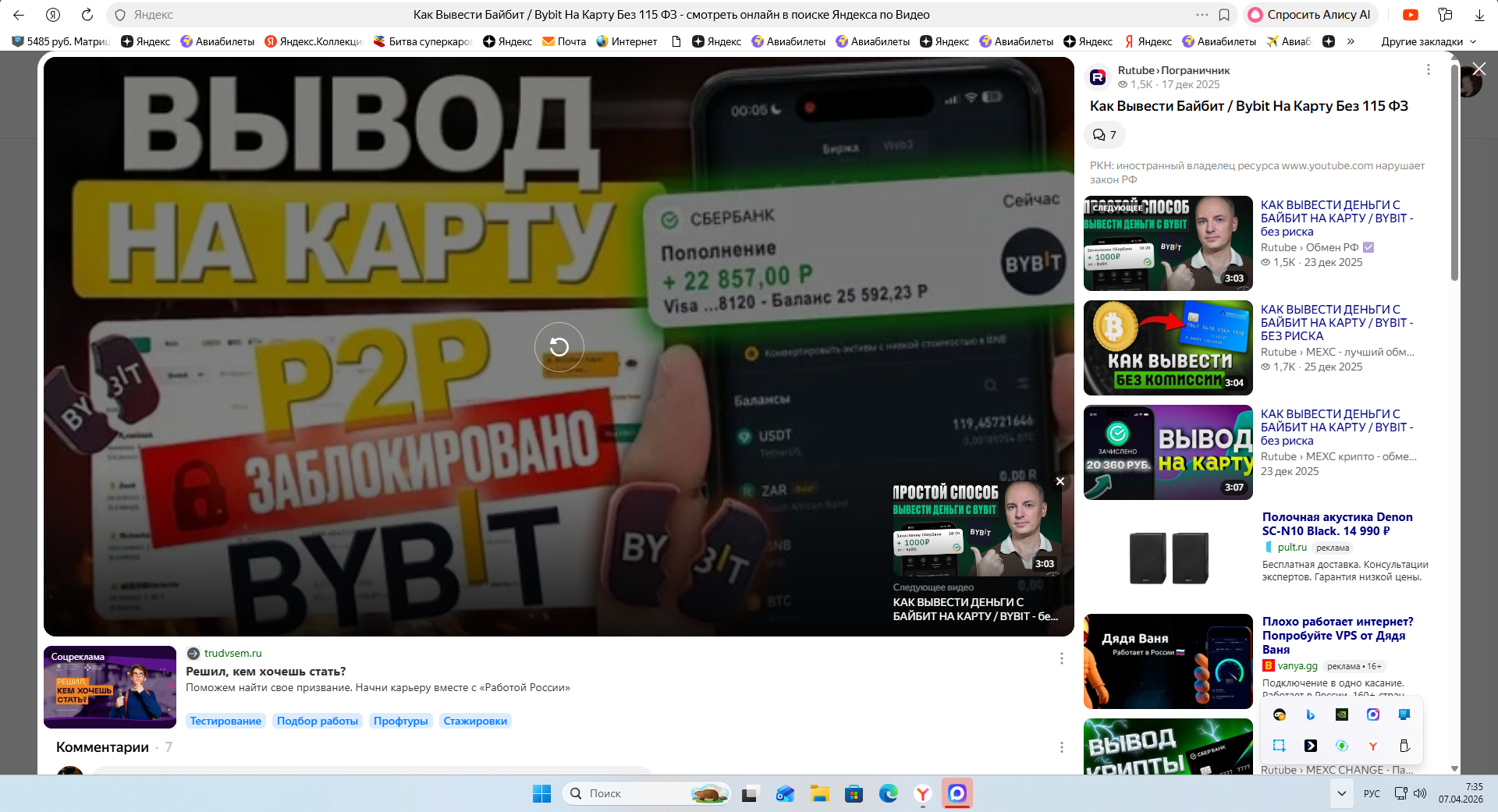Open the first related video thumbnail lasting 3:03
This screenshot has height=812, width=1498.
1168,243
